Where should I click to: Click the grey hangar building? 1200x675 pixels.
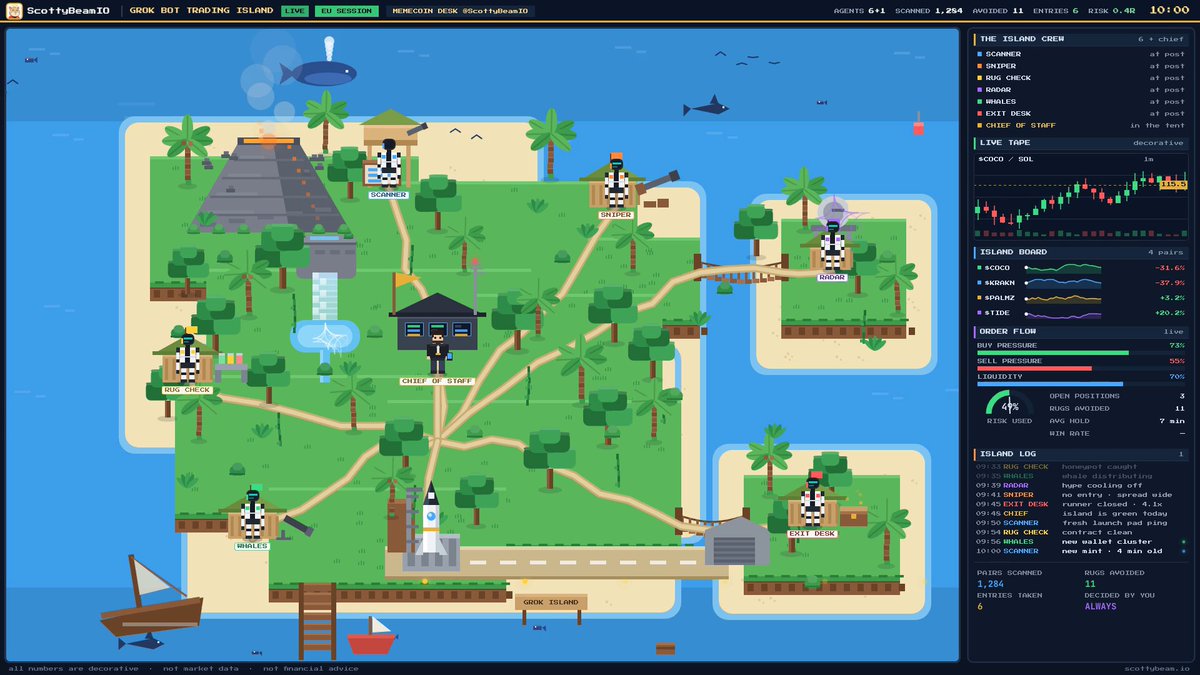(737, 541)
